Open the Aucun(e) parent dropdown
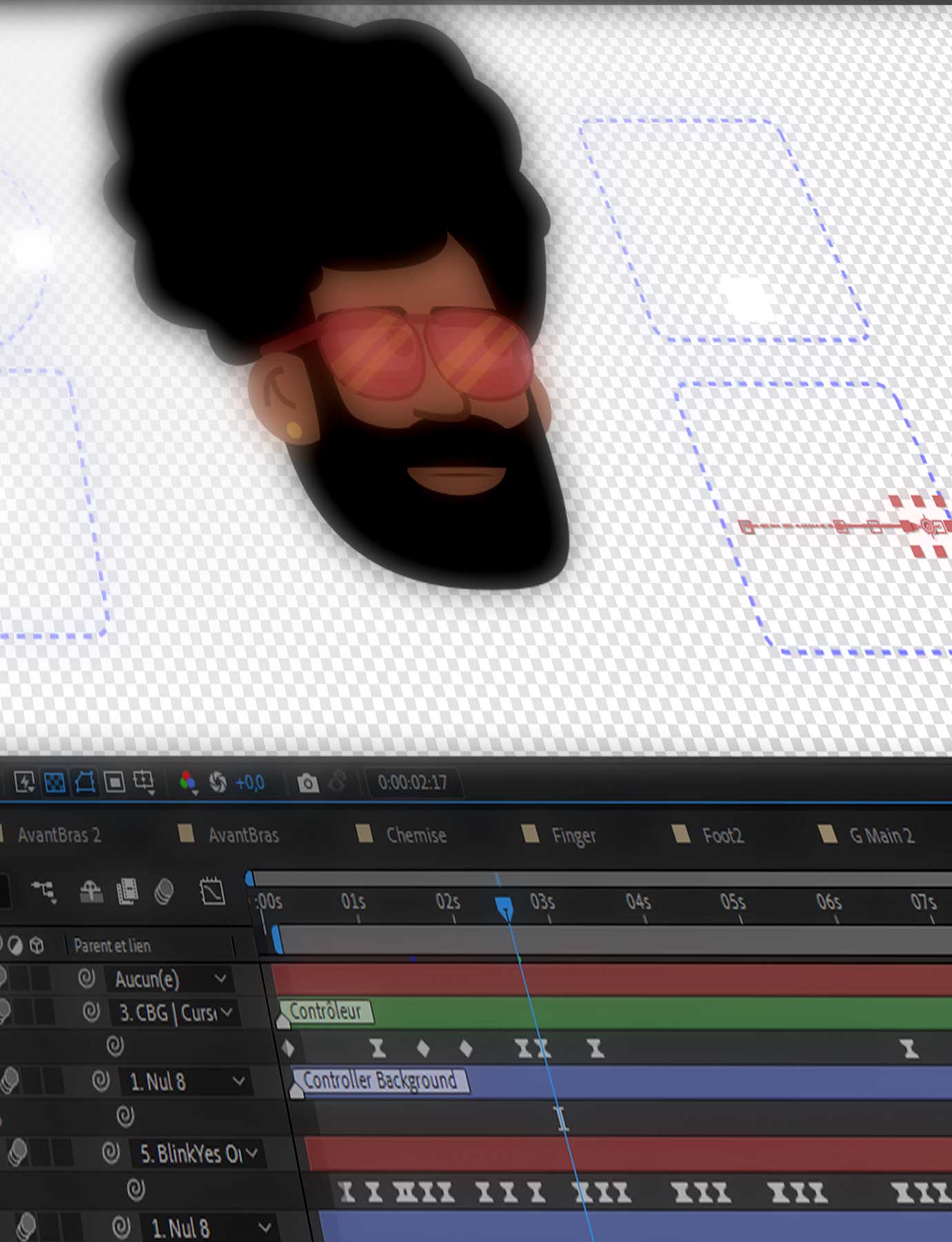Screen dimensions: 952x1242 tap(170, 978)
